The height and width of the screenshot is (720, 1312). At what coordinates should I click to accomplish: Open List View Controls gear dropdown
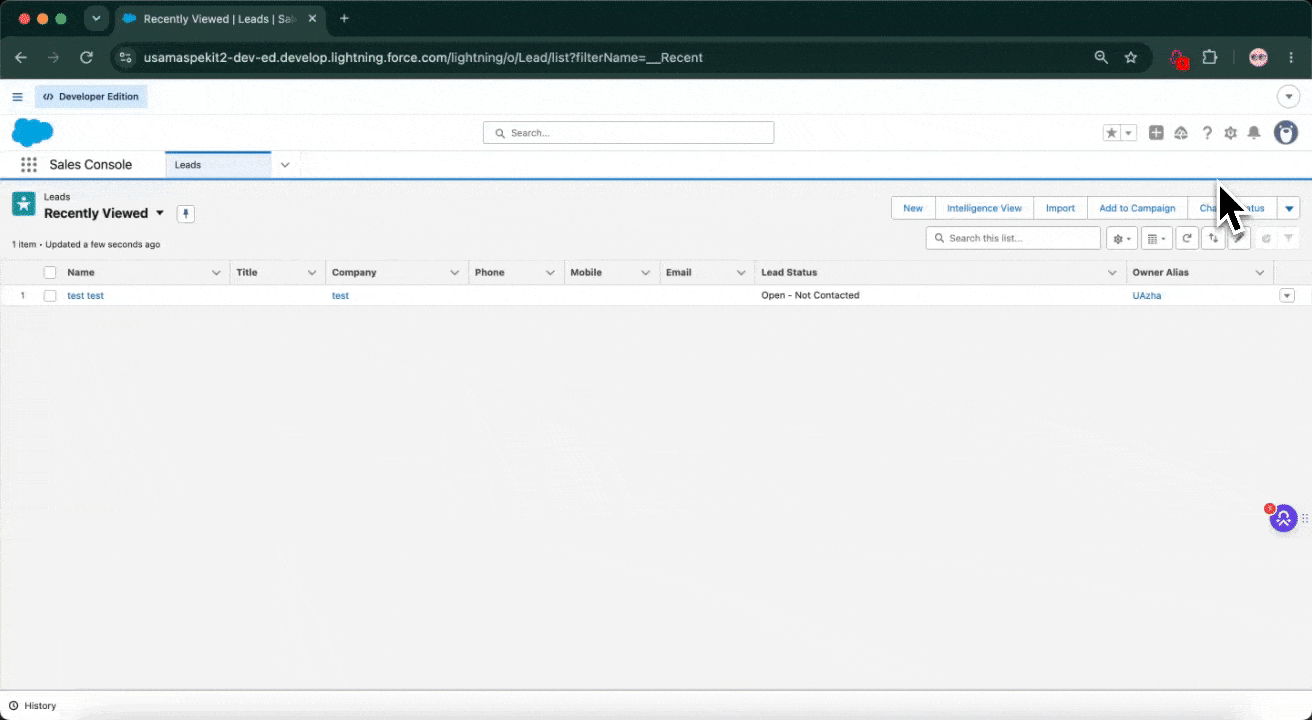(1121, 238)
